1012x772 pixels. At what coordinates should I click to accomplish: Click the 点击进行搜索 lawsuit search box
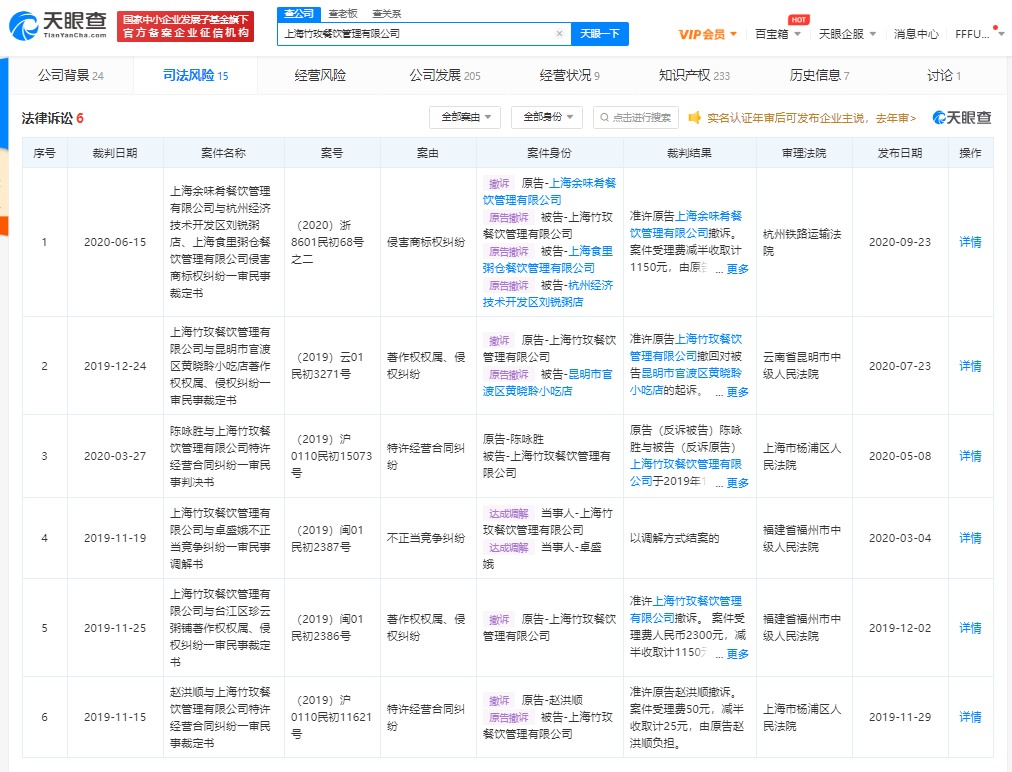coord(636,117)
